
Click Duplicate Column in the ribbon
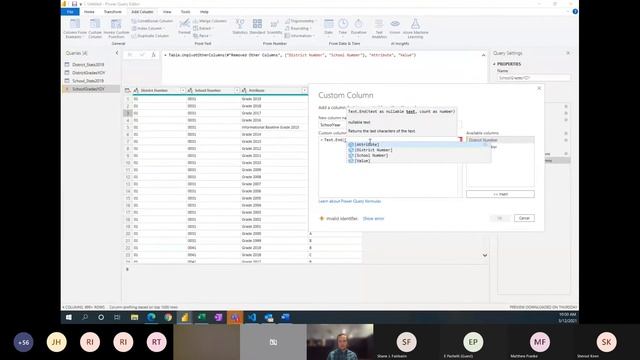pyautogui.click(x=150, y=36)
